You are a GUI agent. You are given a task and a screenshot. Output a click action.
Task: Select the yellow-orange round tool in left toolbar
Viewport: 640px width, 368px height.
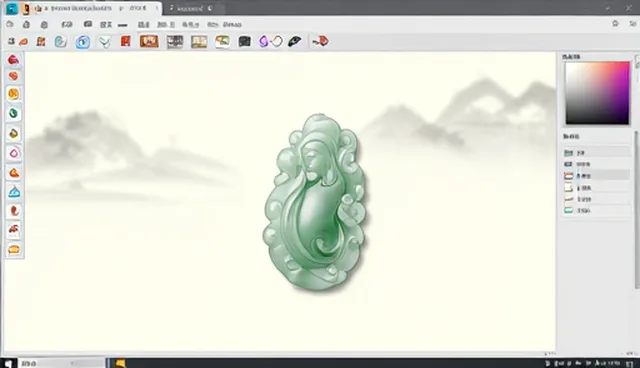pyautogui.click(x=13, y=94)
